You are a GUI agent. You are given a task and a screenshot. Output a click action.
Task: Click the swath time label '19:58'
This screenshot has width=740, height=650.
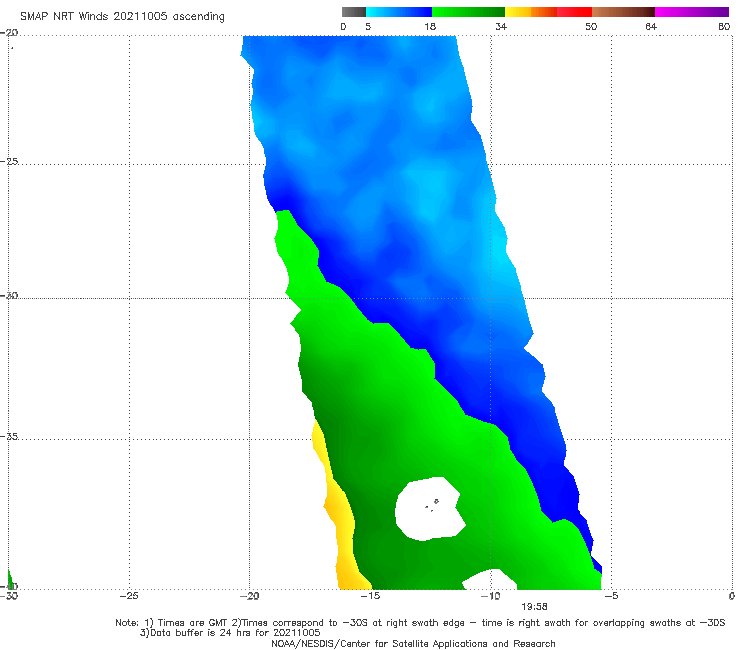pos(534,607)
